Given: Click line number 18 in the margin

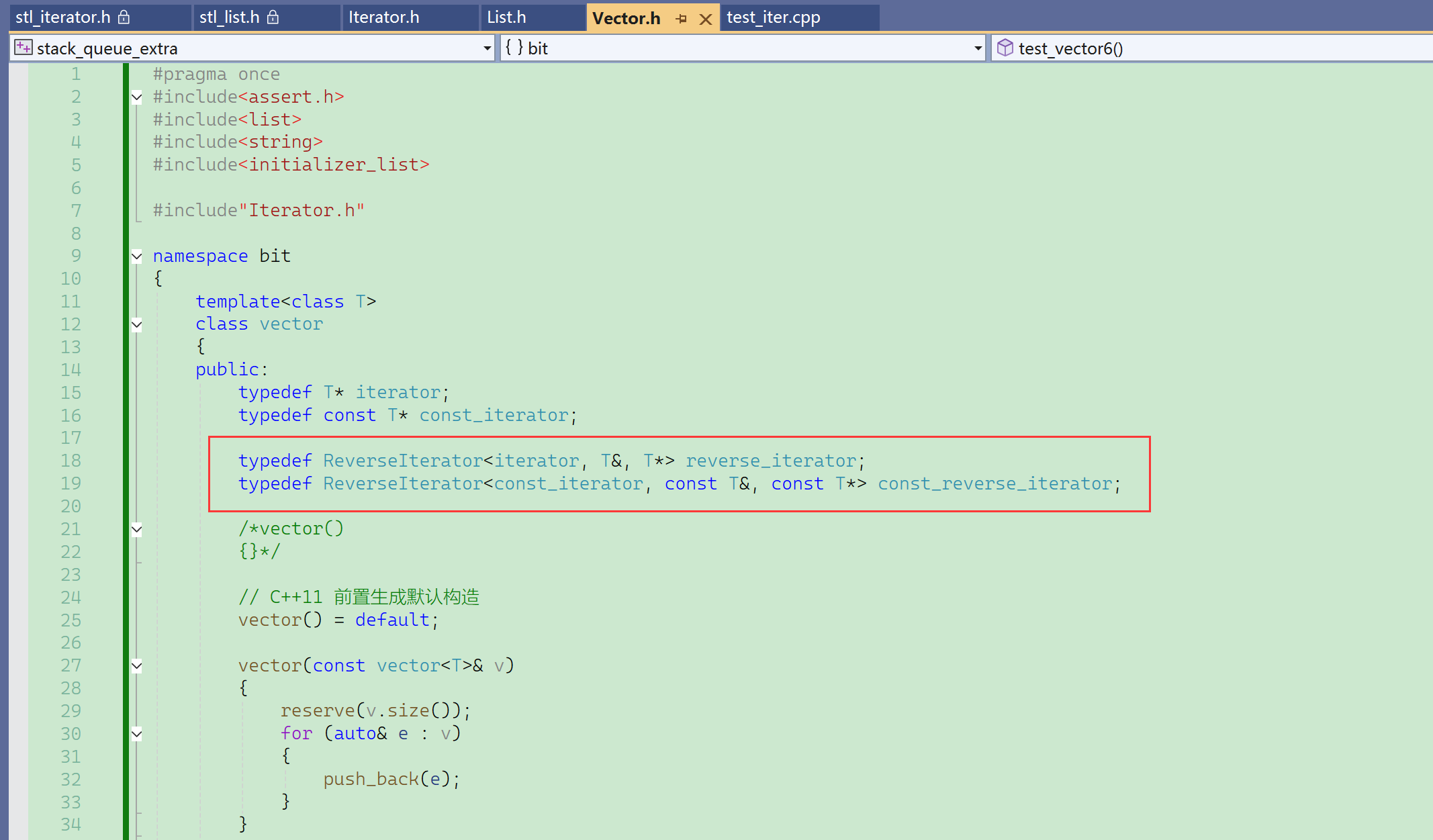Looking at the screenshot, I should tap(71, 461).
